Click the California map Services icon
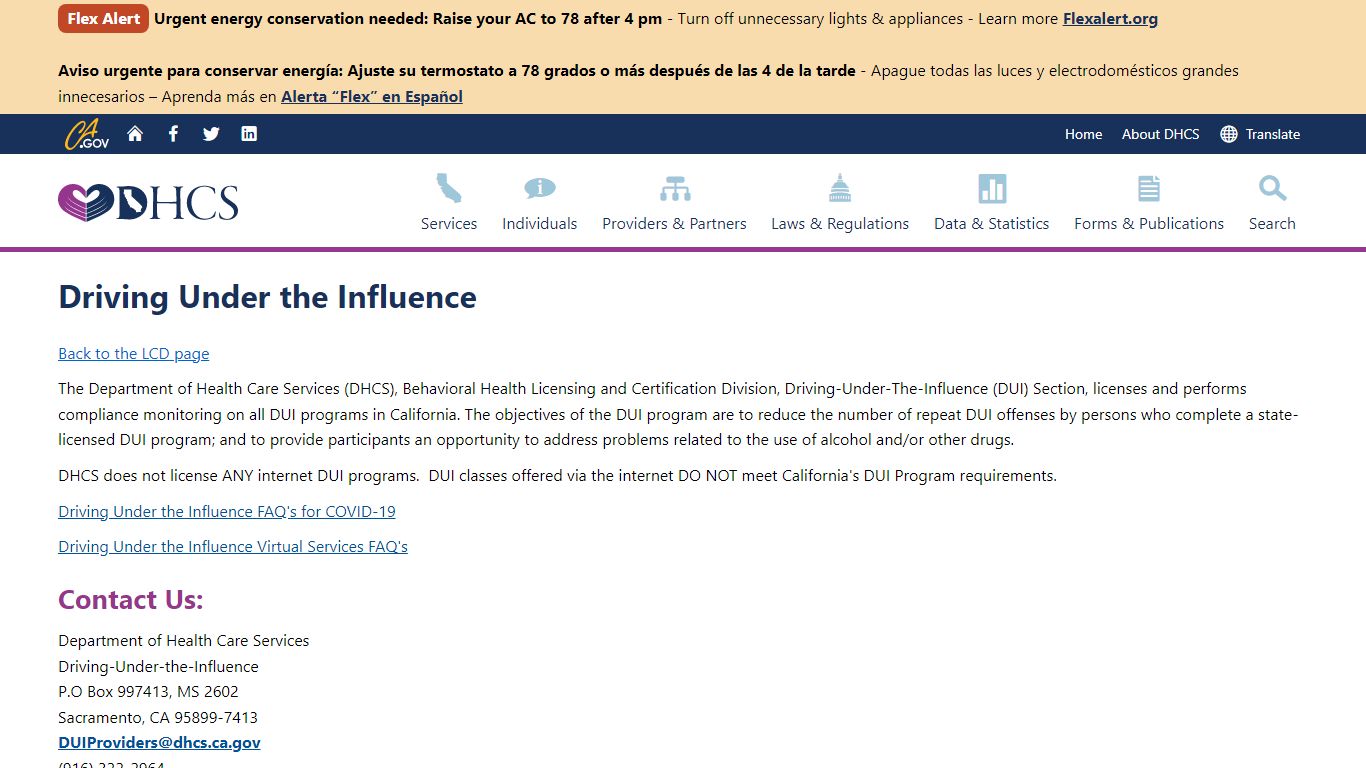1366x768 pixels. (x=449, y=188)
